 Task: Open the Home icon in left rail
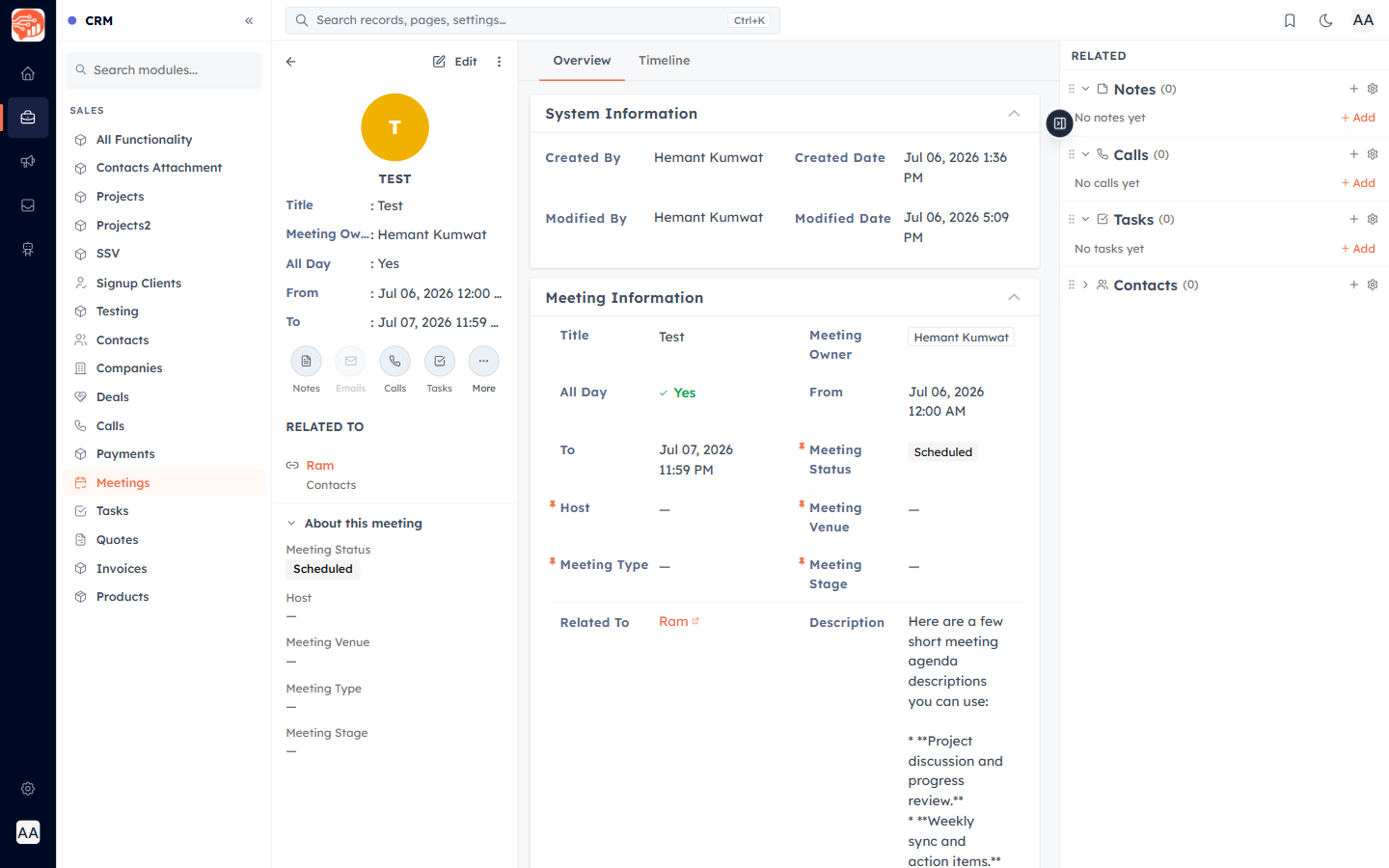point(28,73)
